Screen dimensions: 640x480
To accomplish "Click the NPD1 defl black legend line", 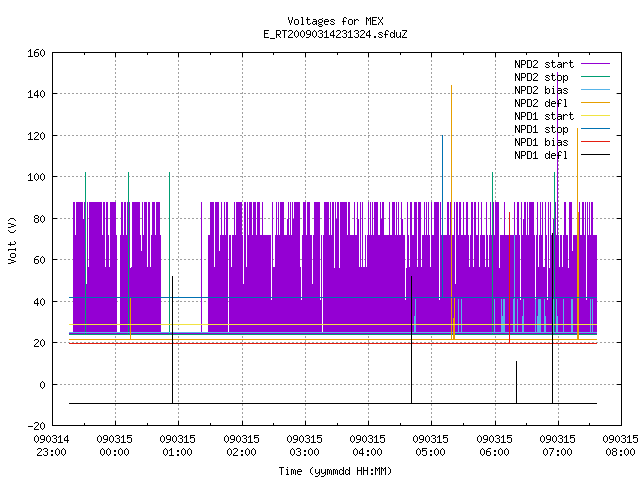I will coord(595,155).
